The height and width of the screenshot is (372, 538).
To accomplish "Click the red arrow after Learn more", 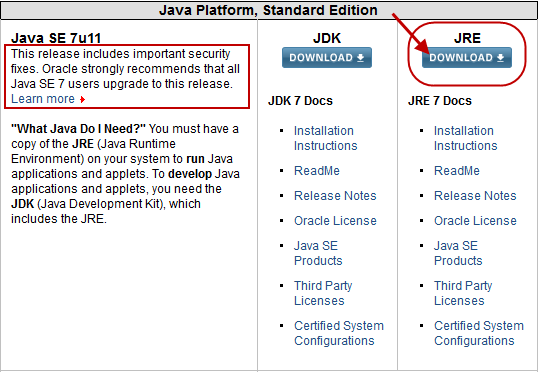I will [x=82, y=100].
